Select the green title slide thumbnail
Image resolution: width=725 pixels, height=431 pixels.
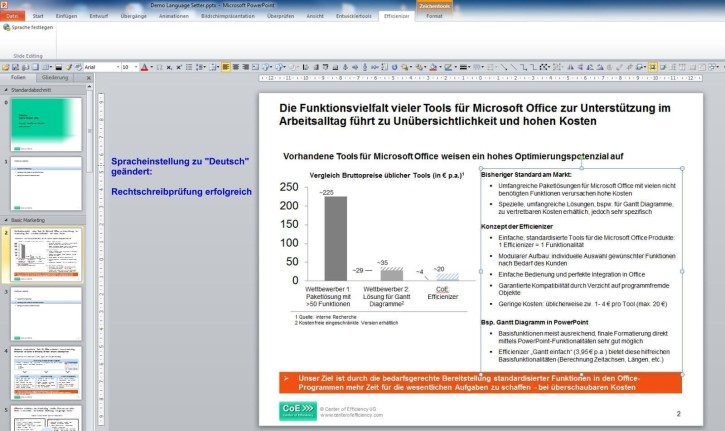coord(46,124)
